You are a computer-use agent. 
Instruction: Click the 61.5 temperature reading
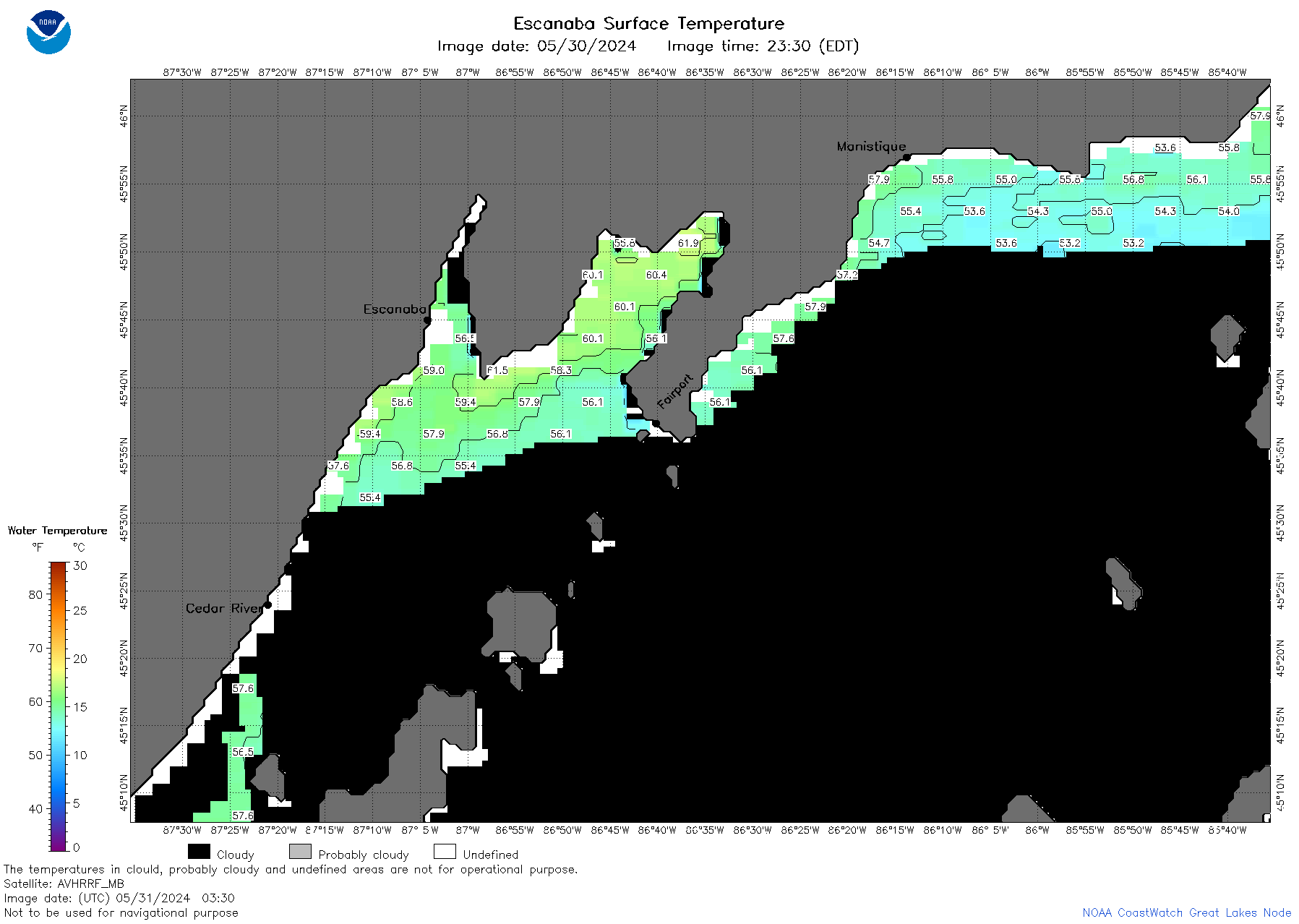497,370
